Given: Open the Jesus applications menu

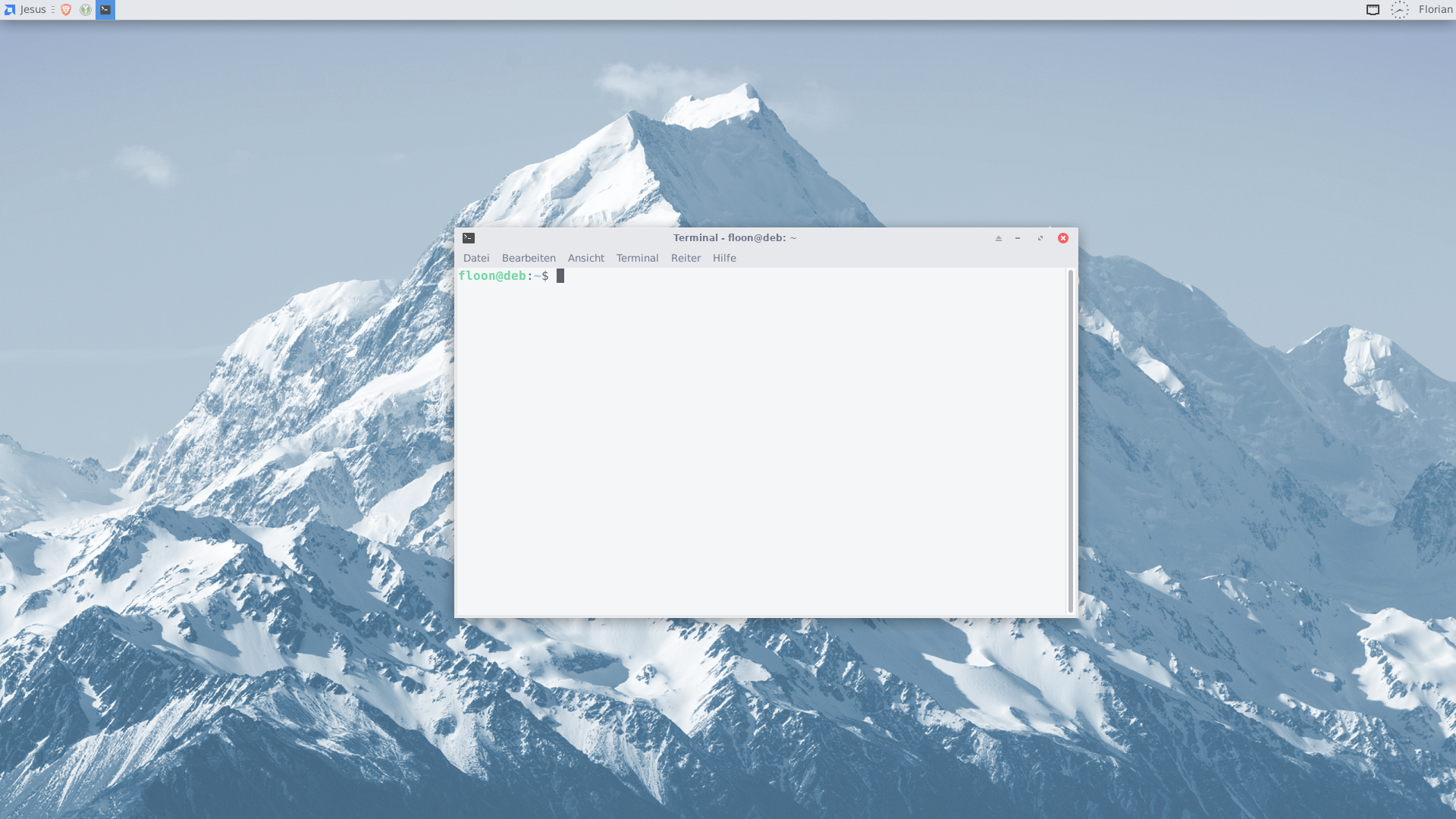Looking at the screenshot, I should coord(25,10).
